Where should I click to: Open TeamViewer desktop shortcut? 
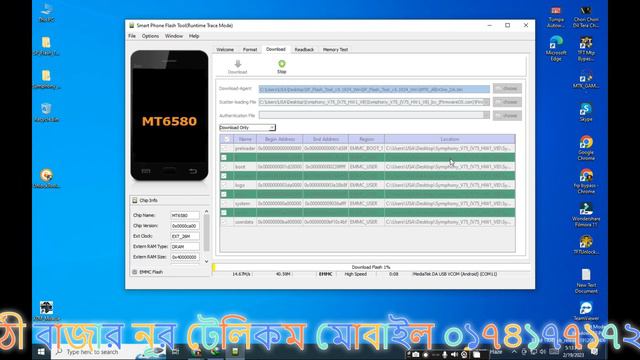586,311
